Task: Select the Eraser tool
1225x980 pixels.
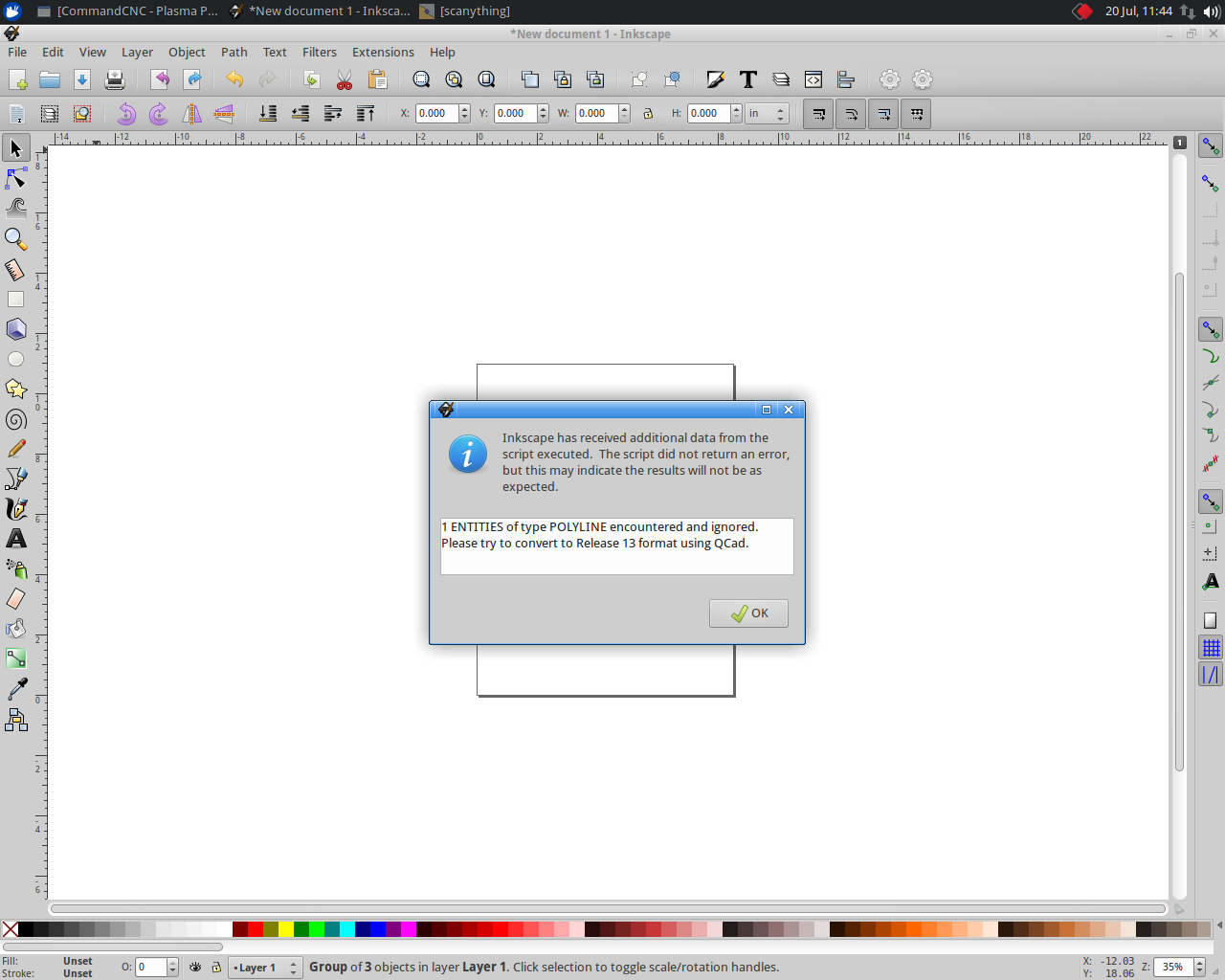Action: click(16, 599)
